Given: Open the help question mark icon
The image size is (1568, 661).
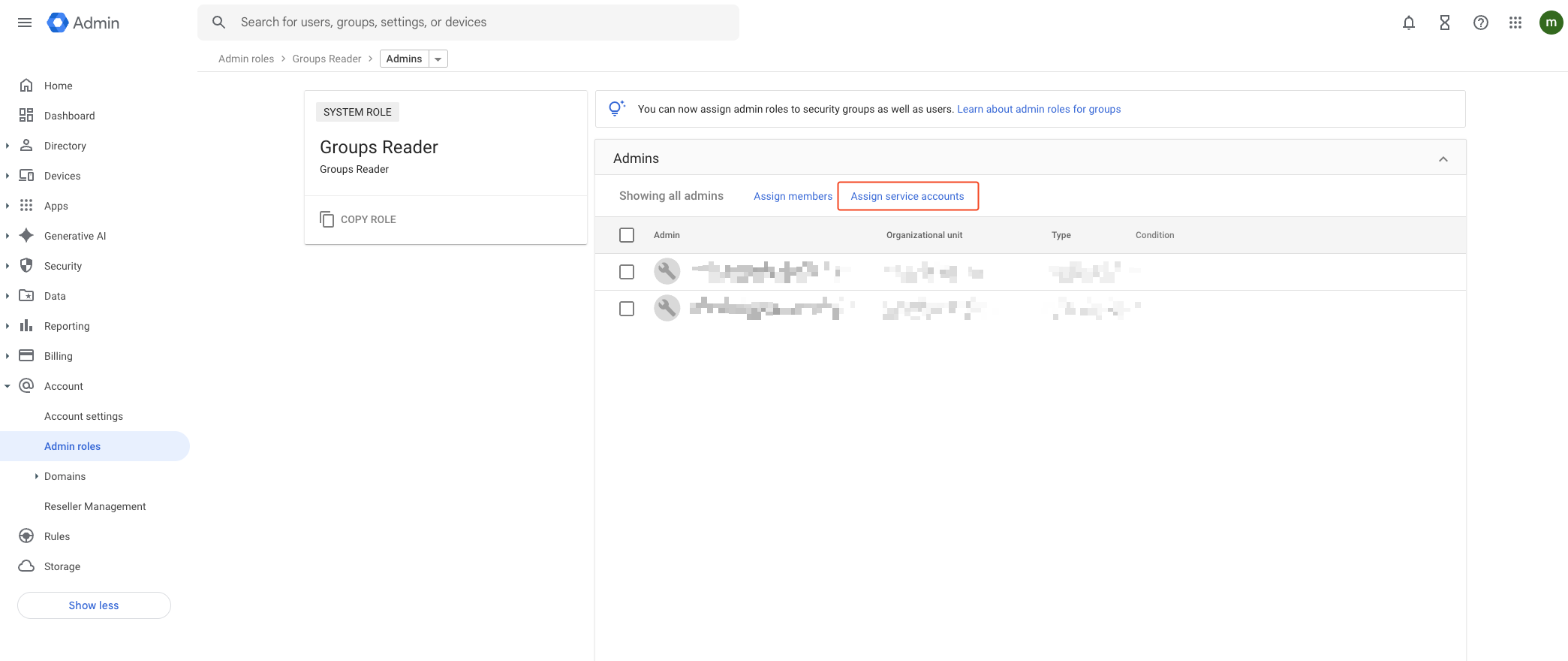Looking at the screenshot, I should pos(1480,23).
